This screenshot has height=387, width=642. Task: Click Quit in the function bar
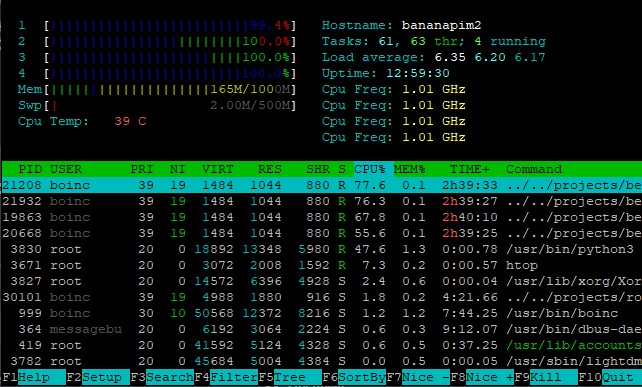coord(610,377)
